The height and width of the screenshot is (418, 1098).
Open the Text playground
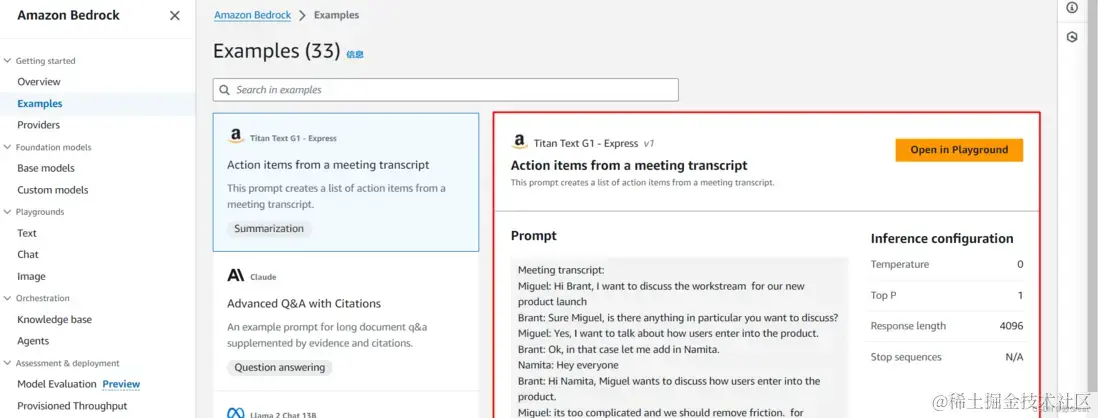tap(27, 233)
